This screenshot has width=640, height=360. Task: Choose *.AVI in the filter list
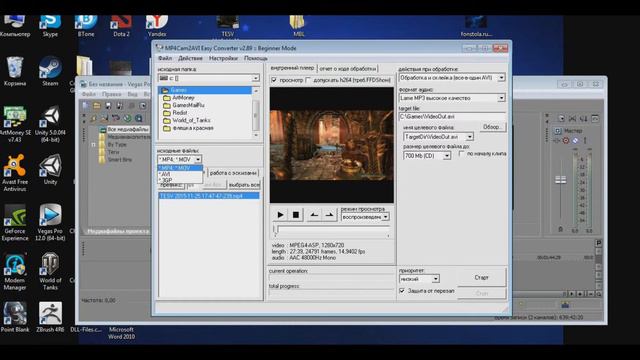pos(180,174)
